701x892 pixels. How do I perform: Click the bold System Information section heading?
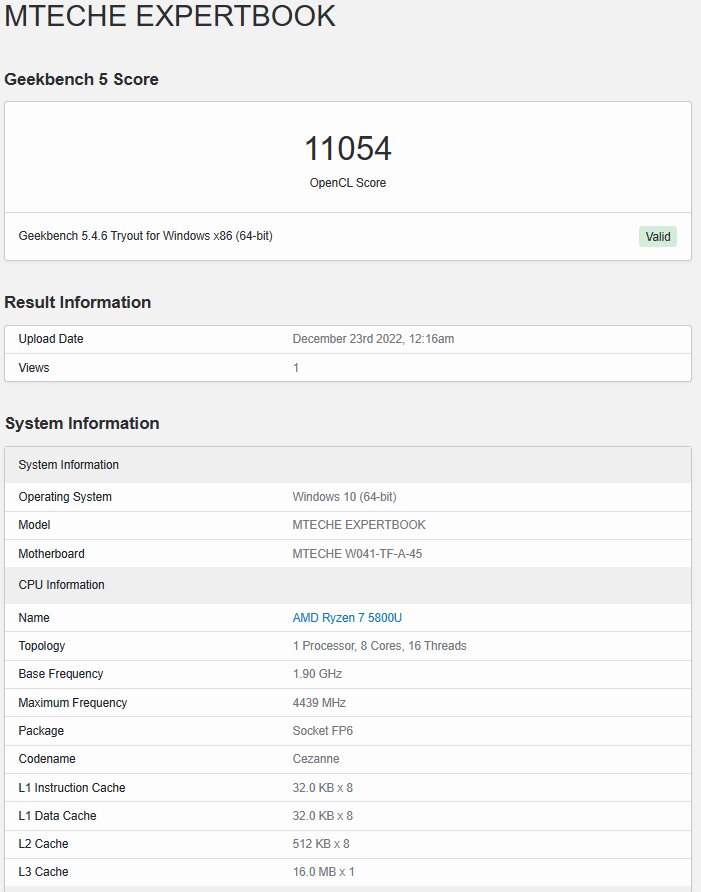point(82,423)
